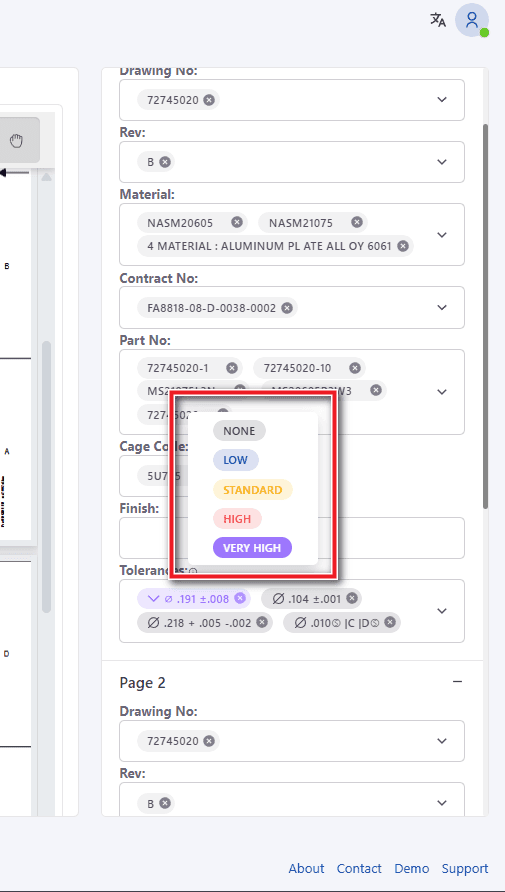Select the hand pan tool
Image resolution: width=505 pixels, height=892 pixels.
click(16, 141)
